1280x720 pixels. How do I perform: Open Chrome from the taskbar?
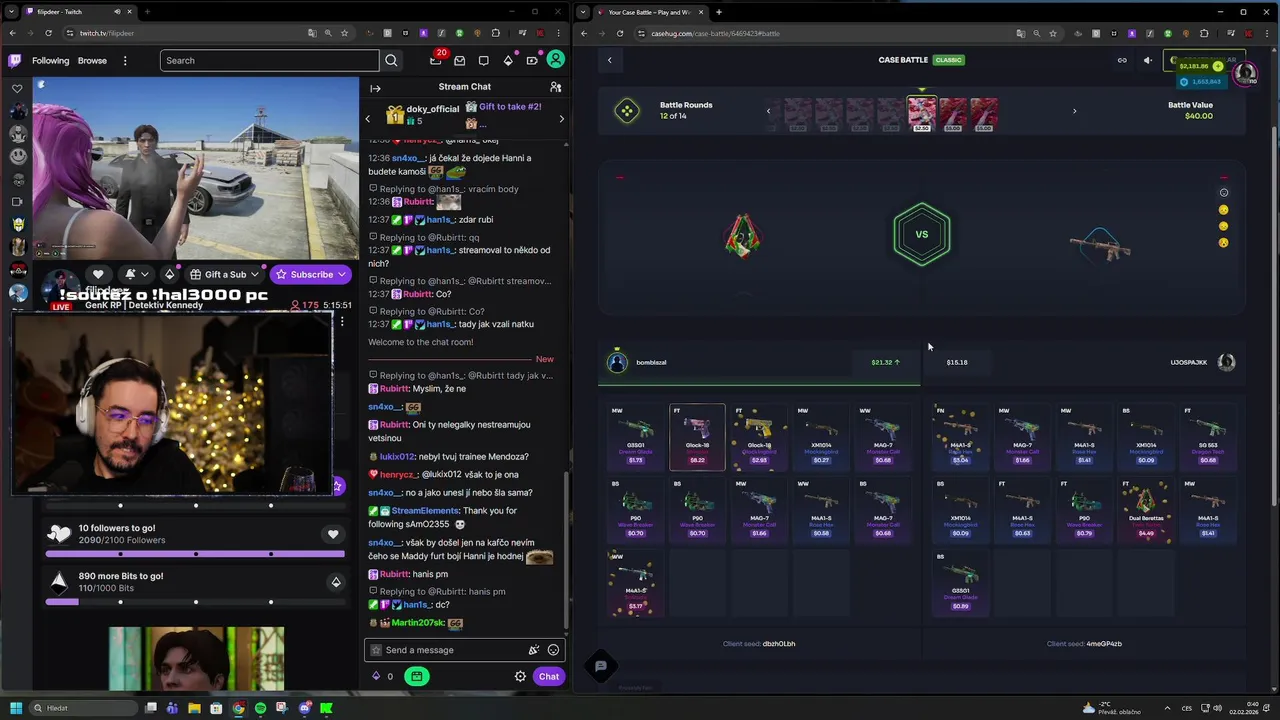click(238, 708)
